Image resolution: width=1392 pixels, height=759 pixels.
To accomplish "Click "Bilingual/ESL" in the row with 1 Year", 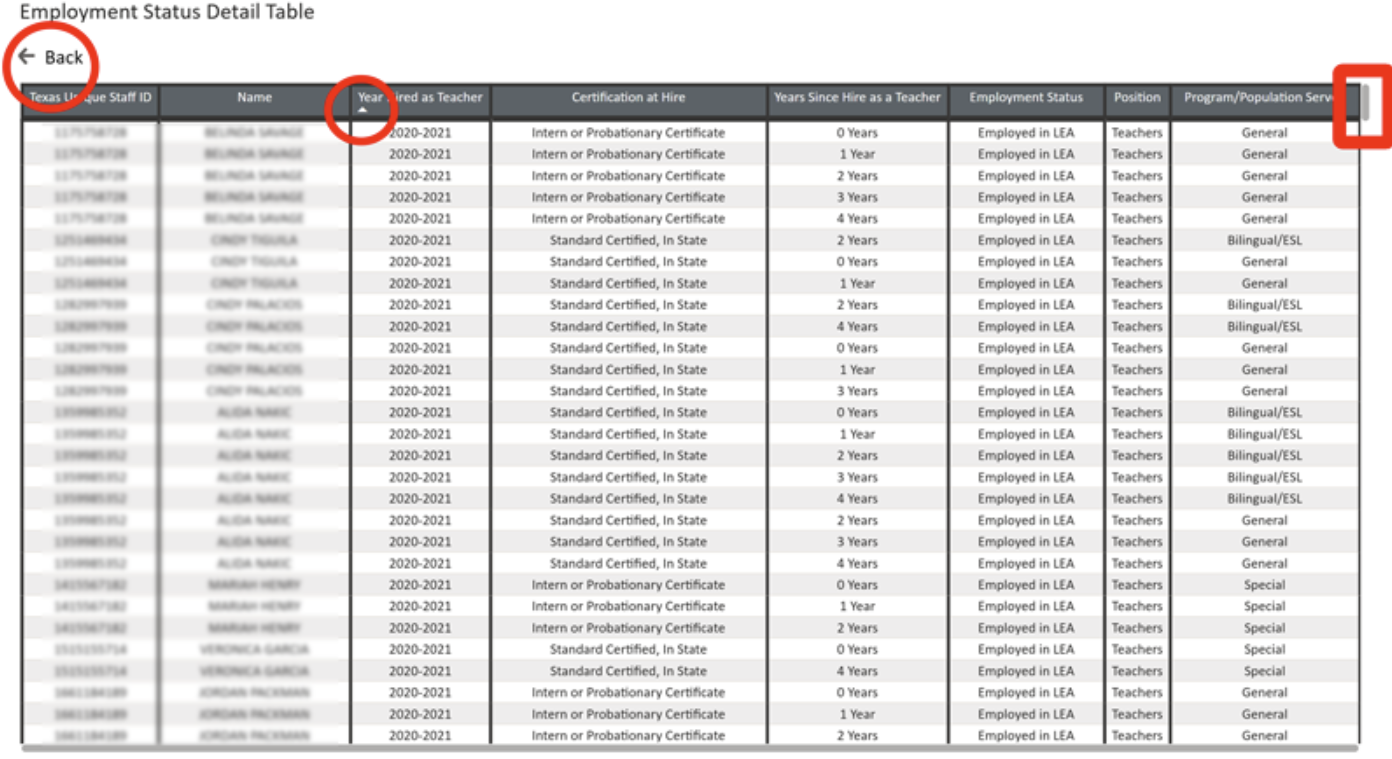I will pos(1265,434).
